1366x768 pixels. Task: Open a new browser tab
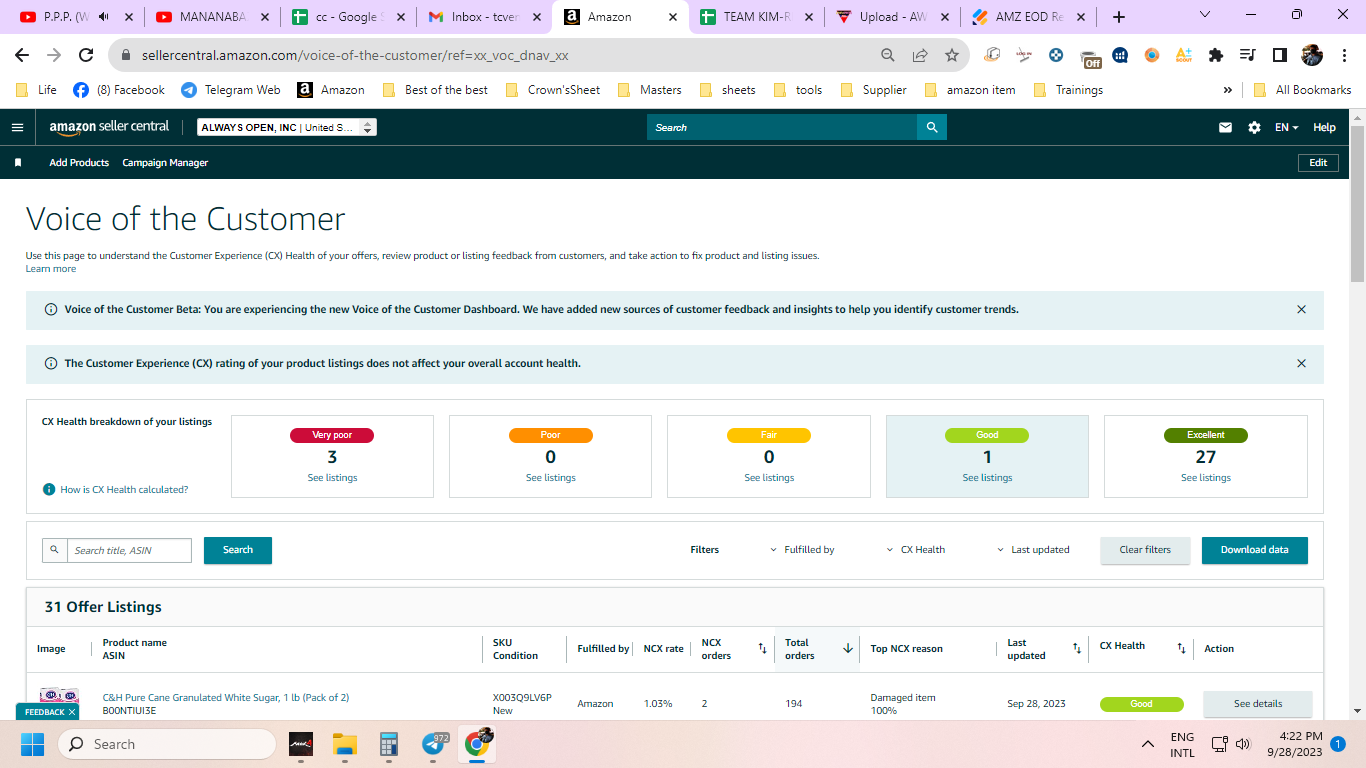pyautogui.click(x=1119, y=17)
